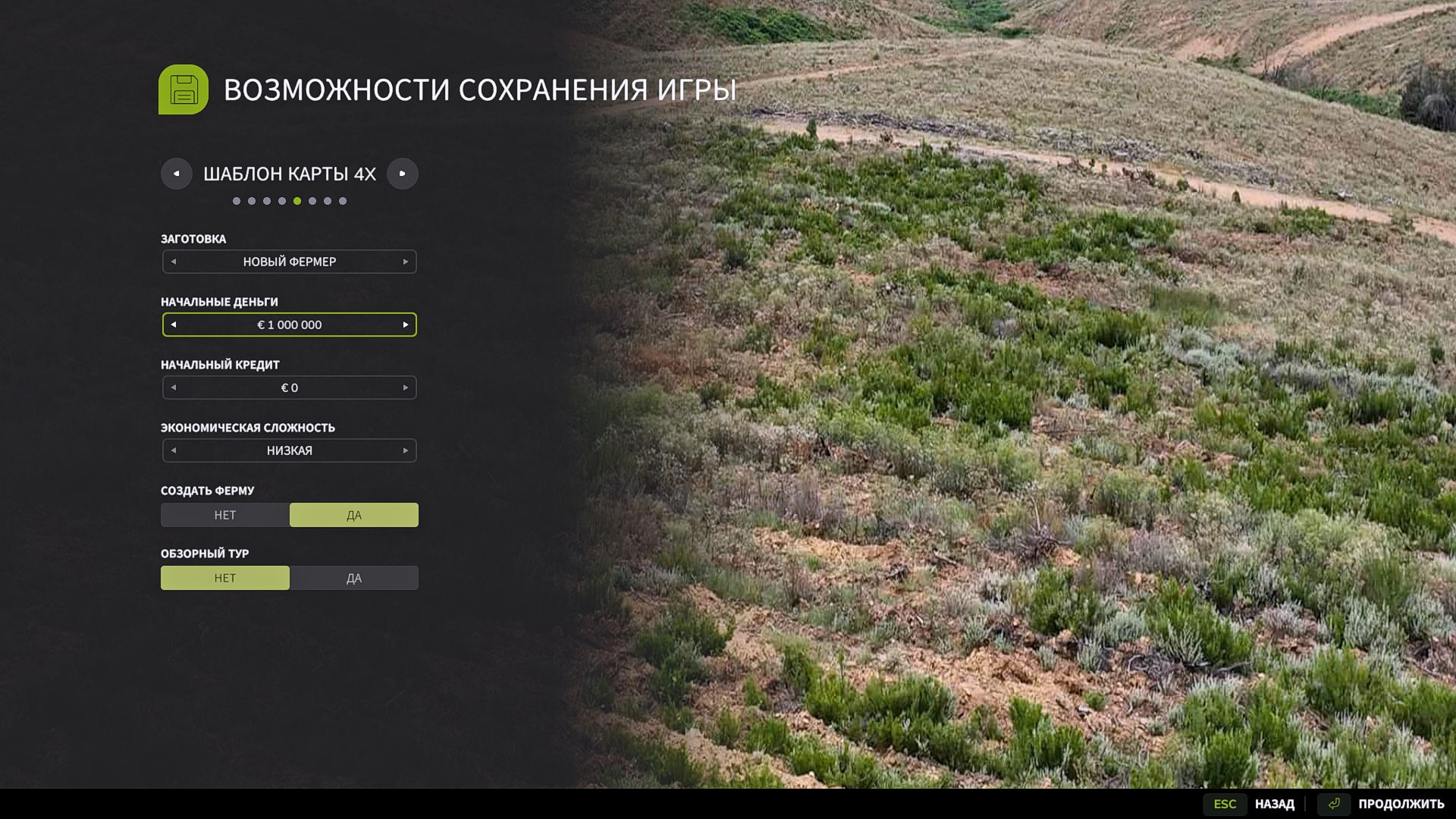Select the first map page dot
Viewport: 1456px width, 819px height.
pos(237,201)
